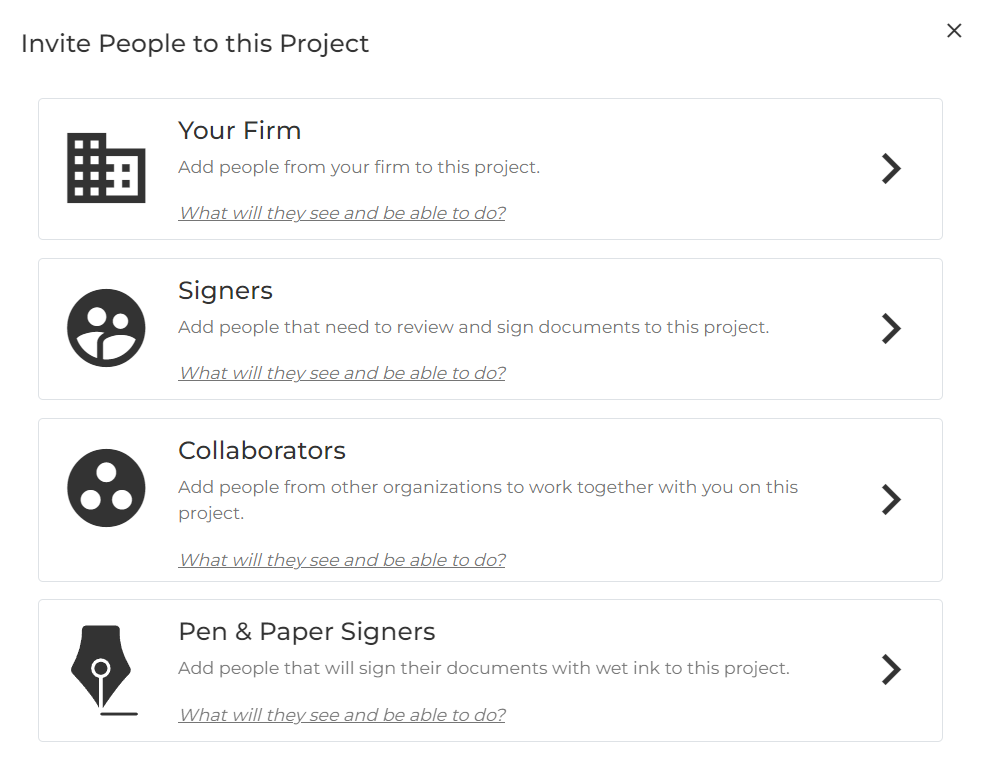Image resolution: width=984 pixels, height=777 pixels.
Task: Expand the Your Firm chevron arrow
Action: pos(891,168)
